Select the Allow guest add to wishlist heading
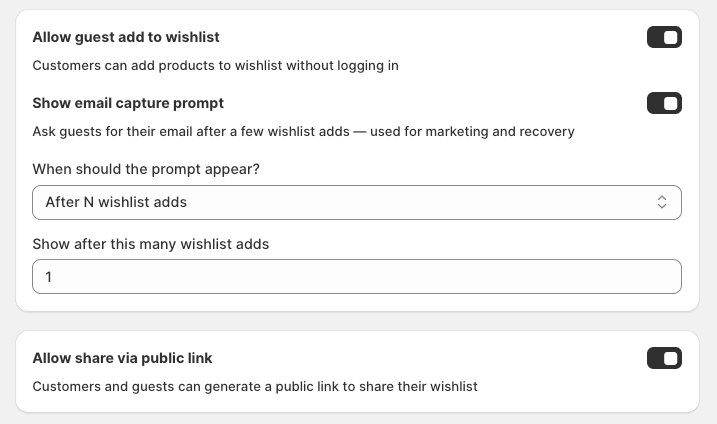This screenshot has height=424, width=717. (126, 37)
